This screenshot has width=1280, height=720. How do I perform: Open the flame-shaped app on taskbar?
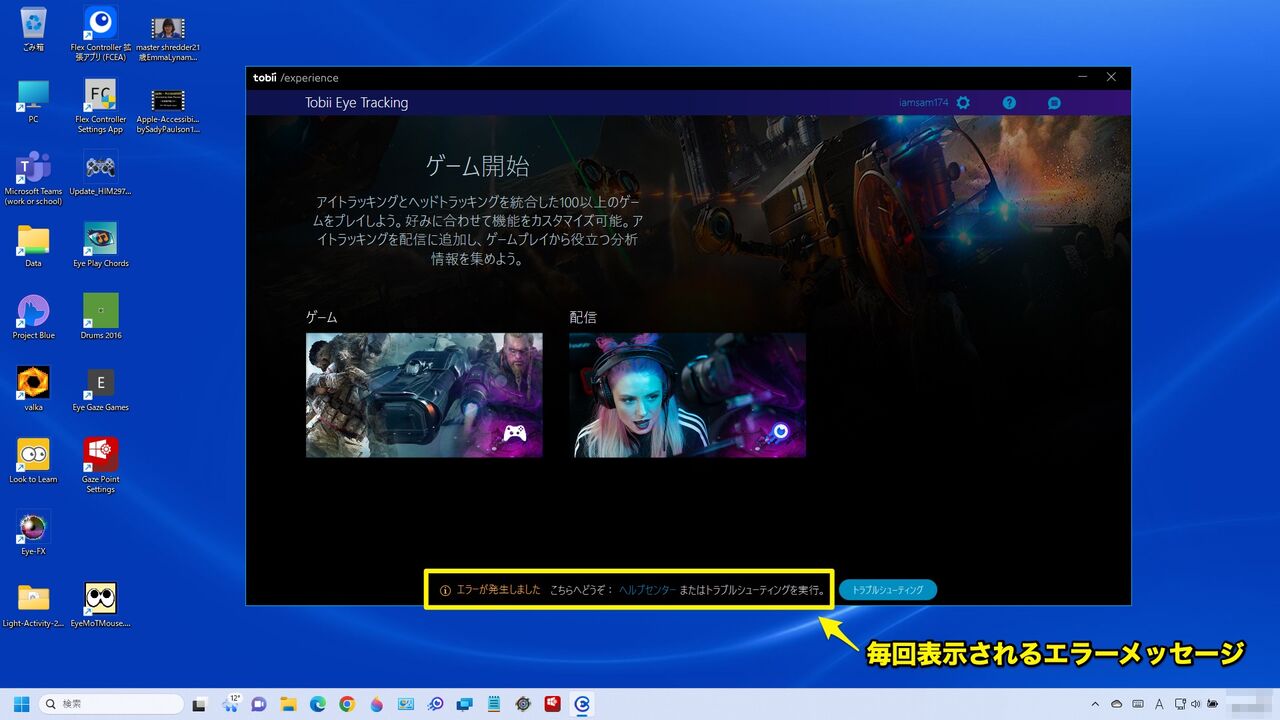(376, 704)
